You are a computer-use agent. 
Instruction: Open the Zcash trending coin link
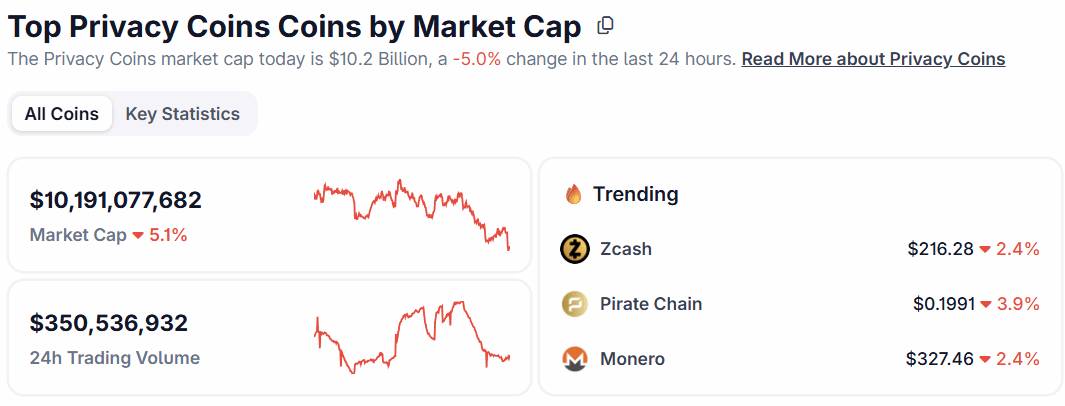626,249
